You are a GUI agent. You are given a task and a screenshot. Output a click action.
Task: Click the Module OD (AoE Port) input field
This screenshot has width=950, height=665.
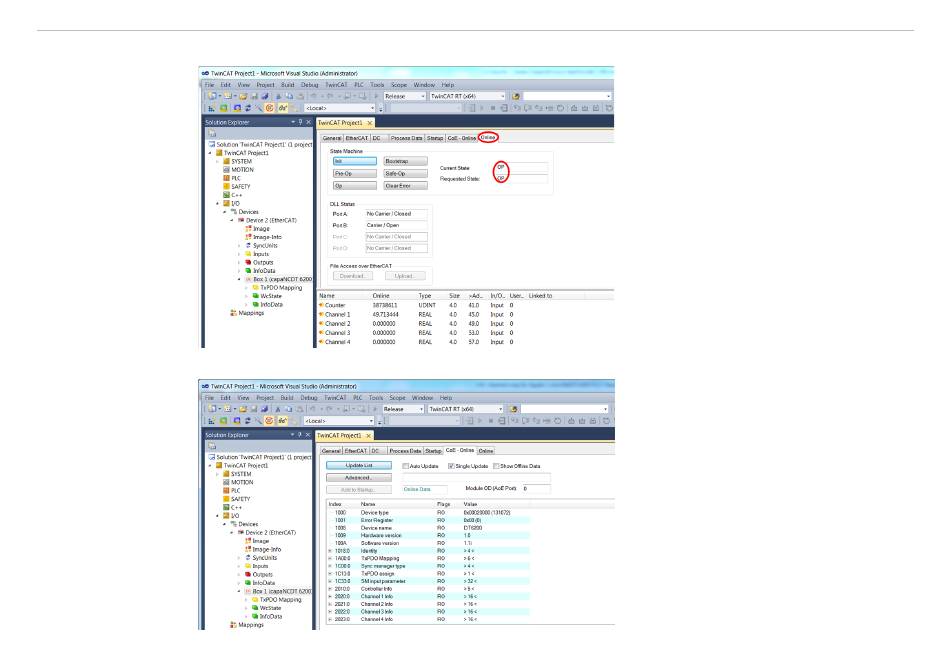536,488
